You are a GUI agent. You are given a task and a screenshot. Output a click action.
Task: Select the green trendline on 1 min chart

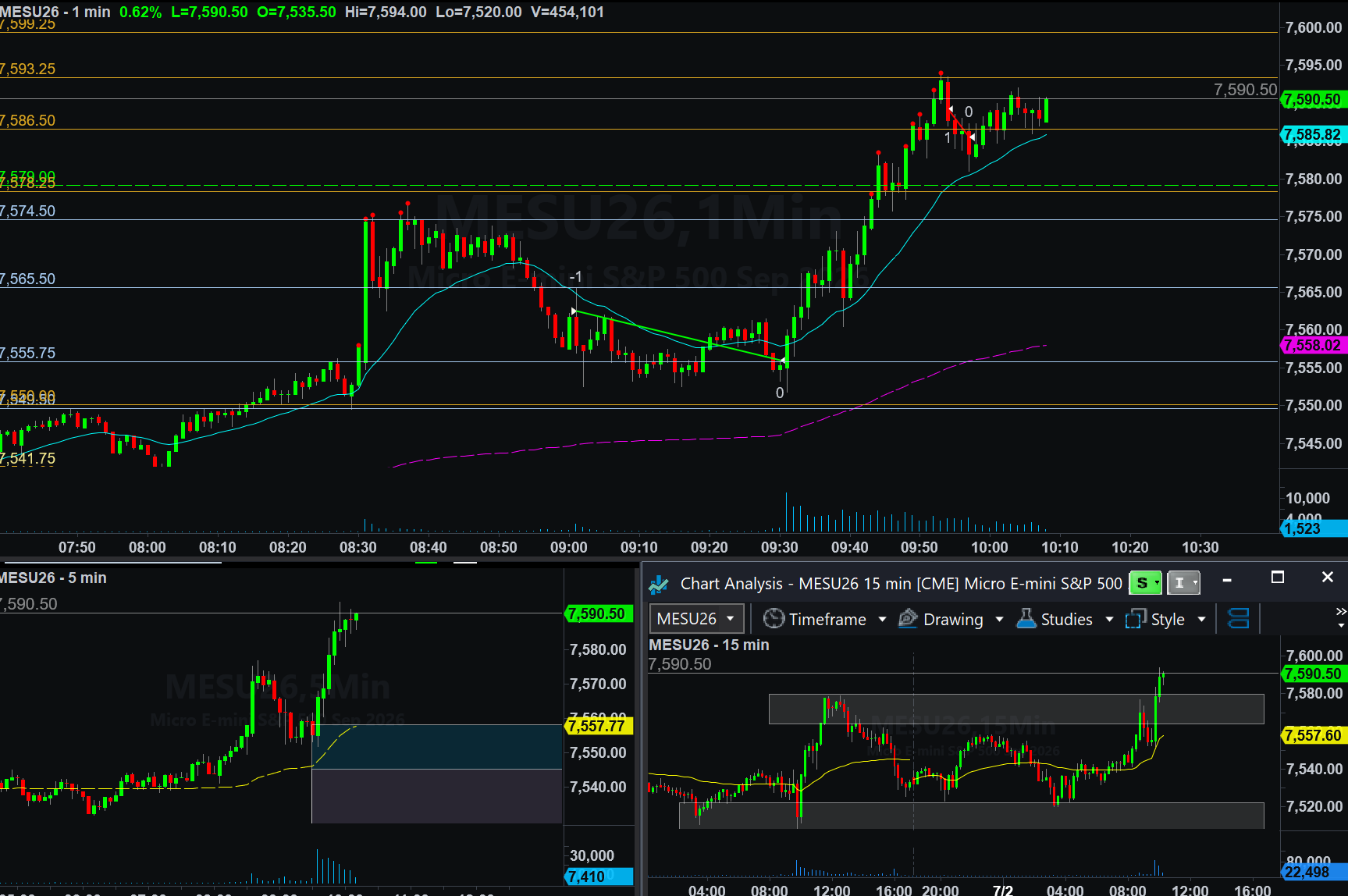click(678, 336)
